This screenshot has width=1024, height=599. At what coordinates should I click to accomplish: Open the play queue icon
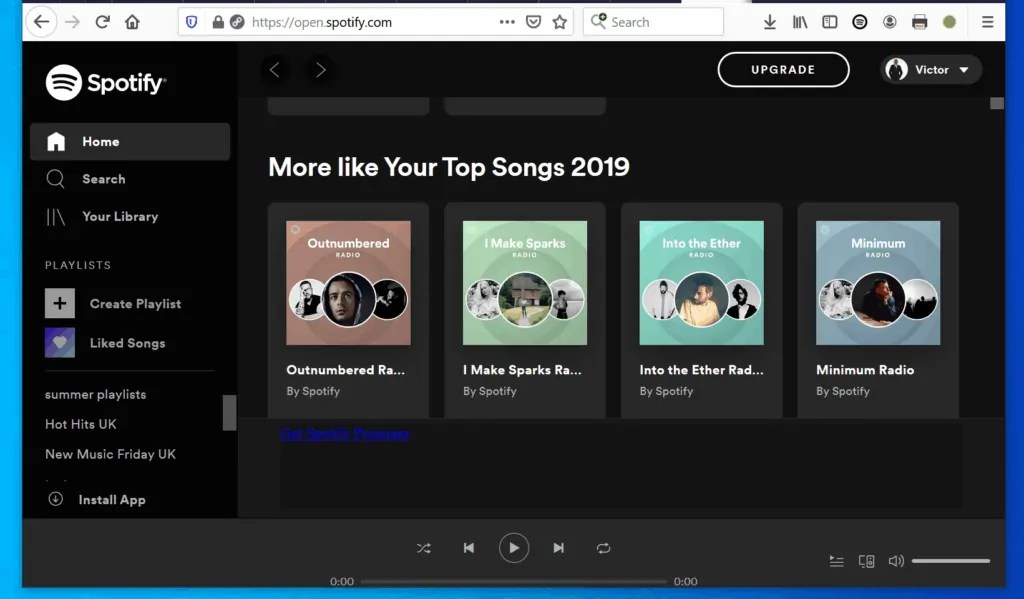(837, 561)
